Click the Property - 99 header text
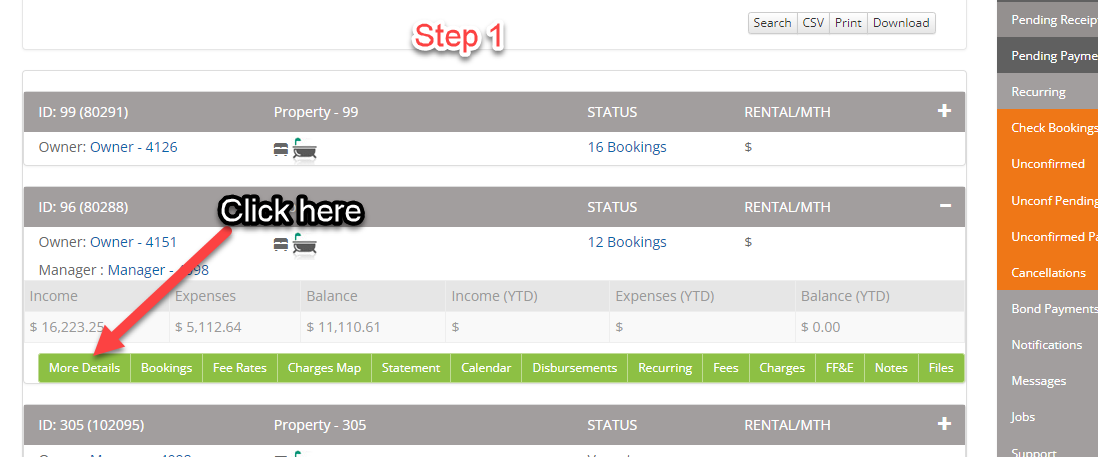Viewport: 1098px width, 457px height. click(x=316, y=112)
